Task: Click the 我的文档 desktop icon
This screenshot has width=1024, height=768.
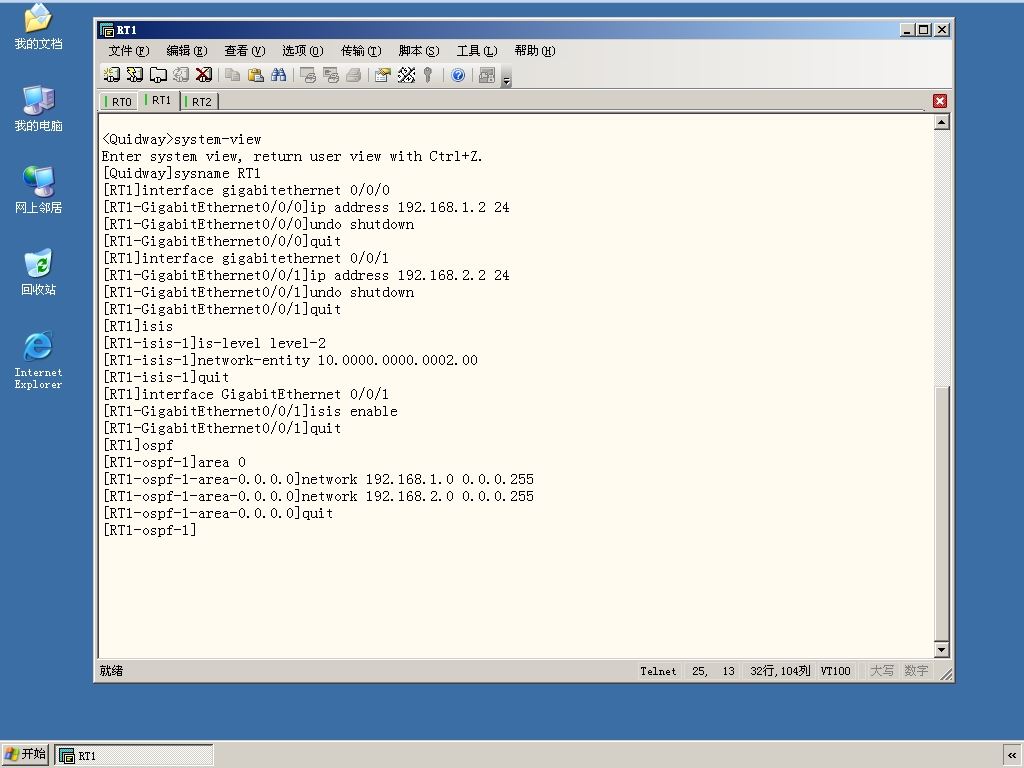Action: (x=39, y=27)
